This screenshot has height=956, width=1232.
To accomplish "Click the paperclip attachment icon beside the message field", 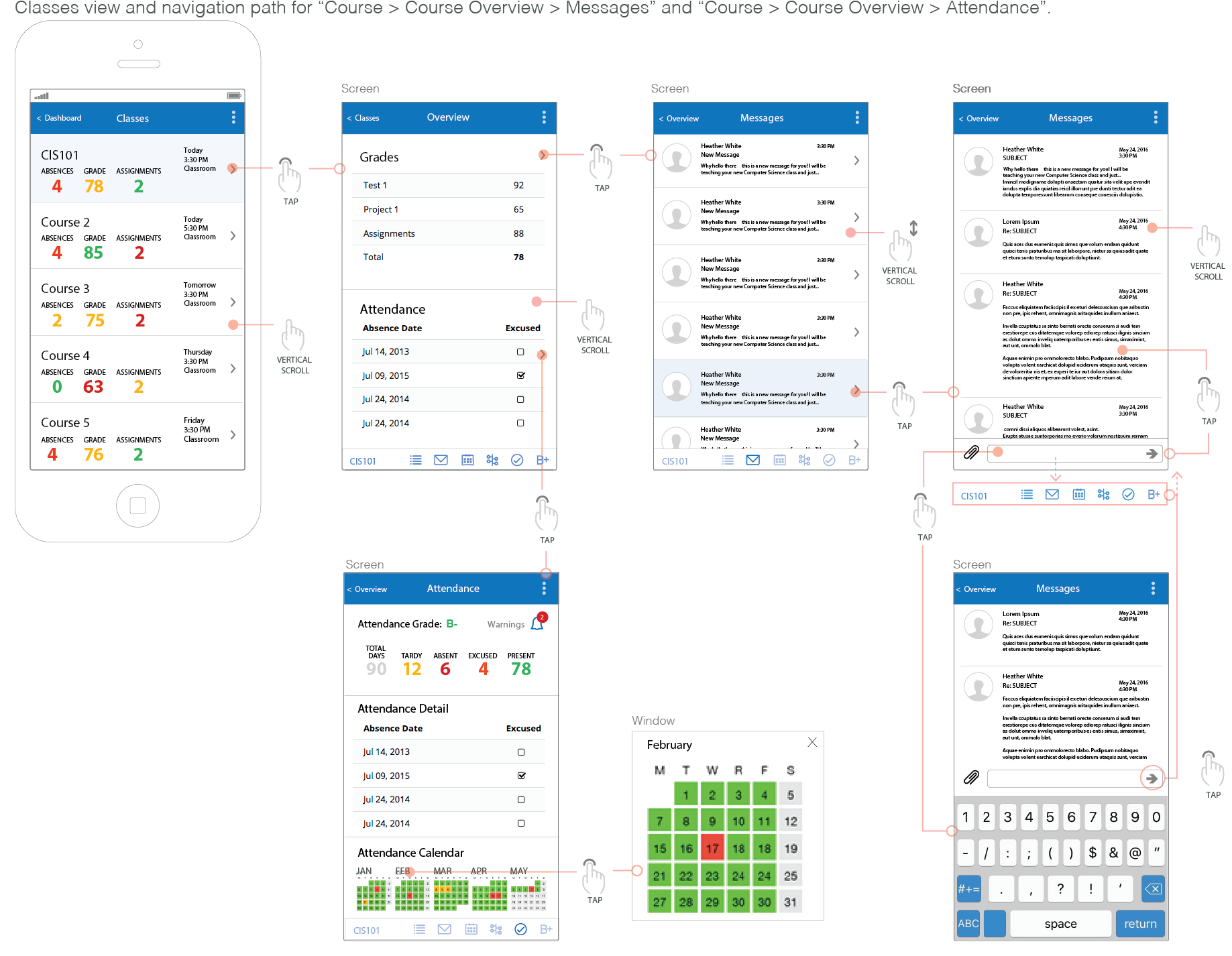I will pos(970,453).
